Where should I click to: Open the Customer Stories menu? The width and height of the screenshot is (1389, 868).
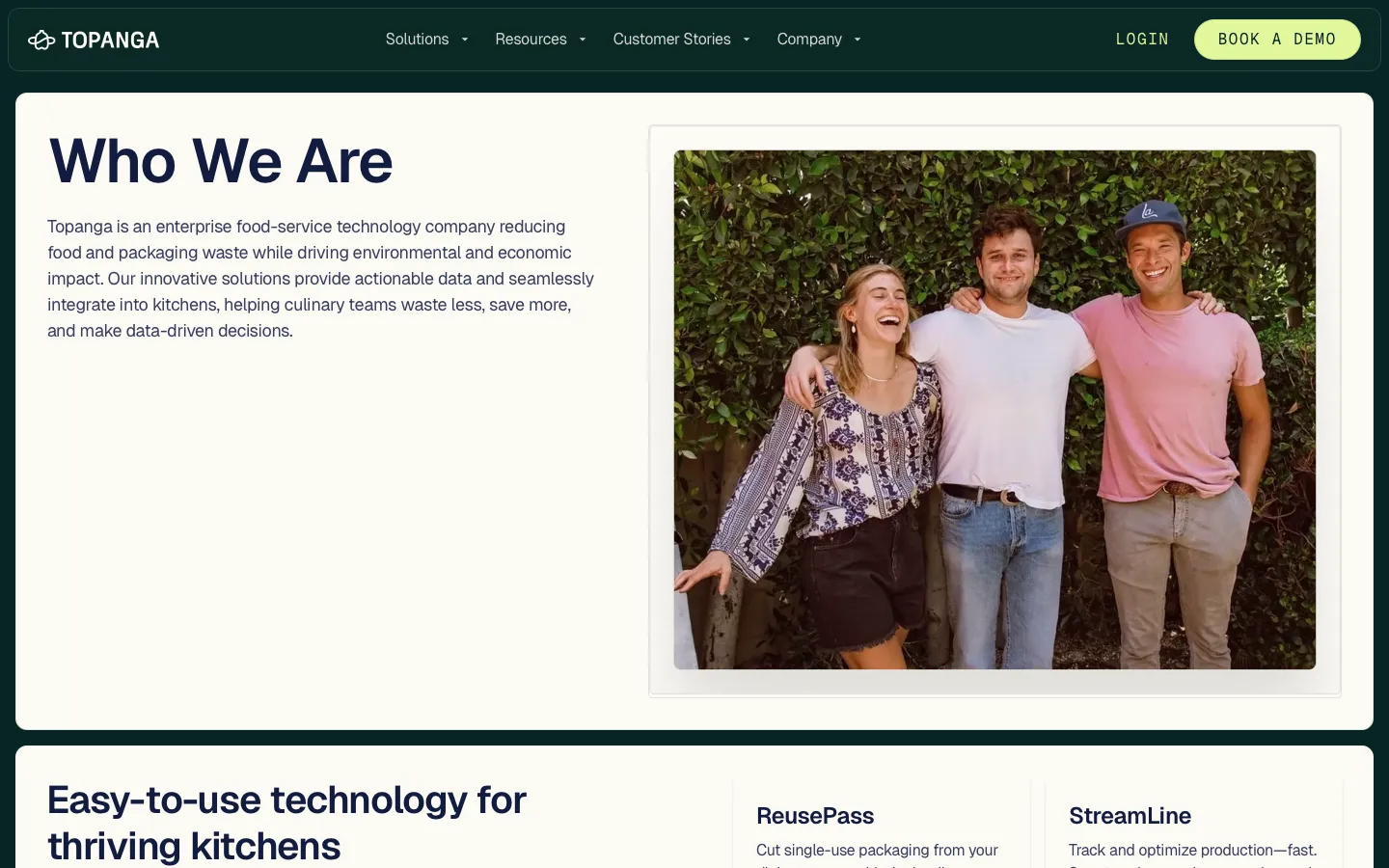(x=671, y=40)
